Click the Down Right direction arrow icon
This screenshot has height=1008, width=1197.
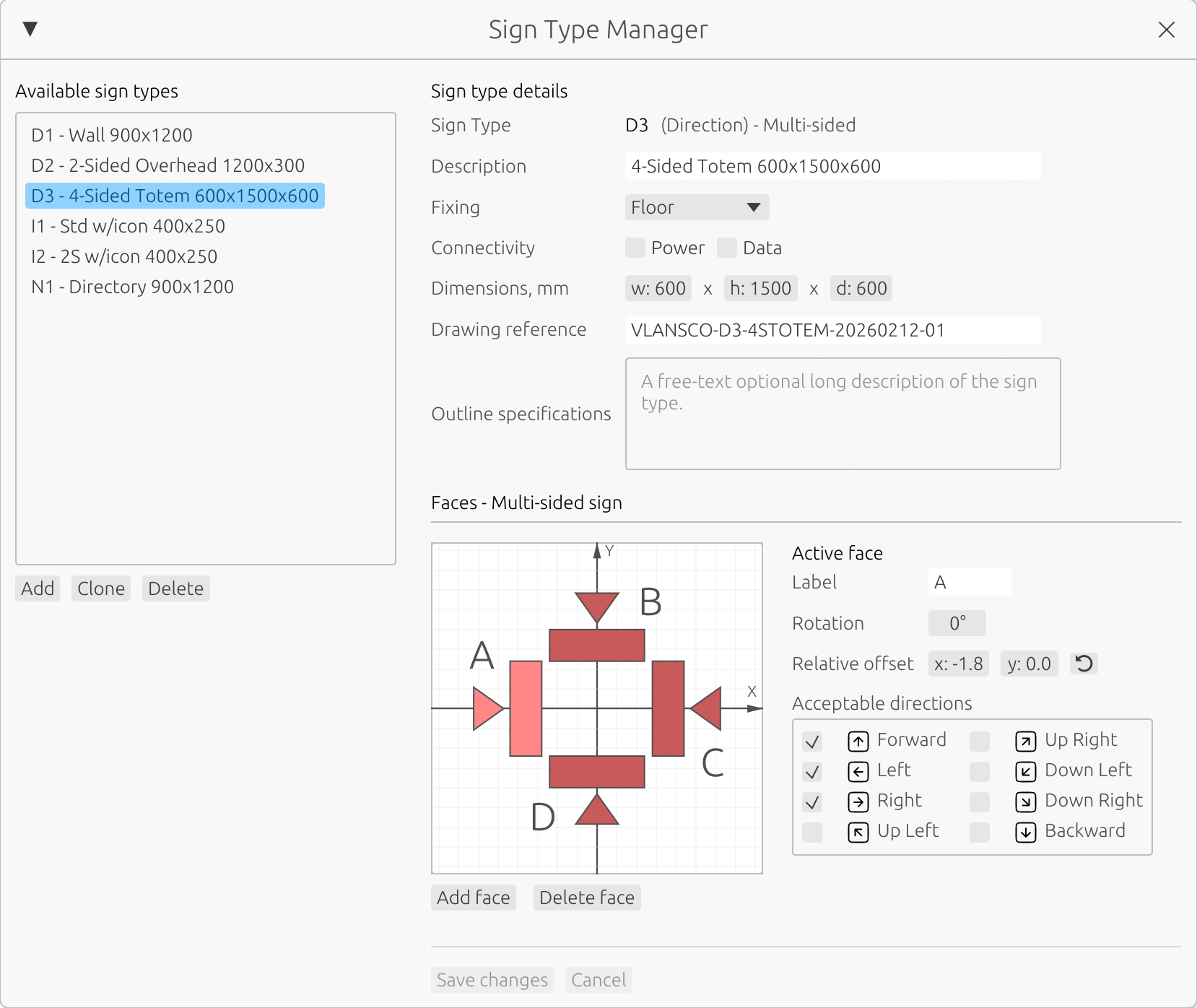click(1026, 801)
